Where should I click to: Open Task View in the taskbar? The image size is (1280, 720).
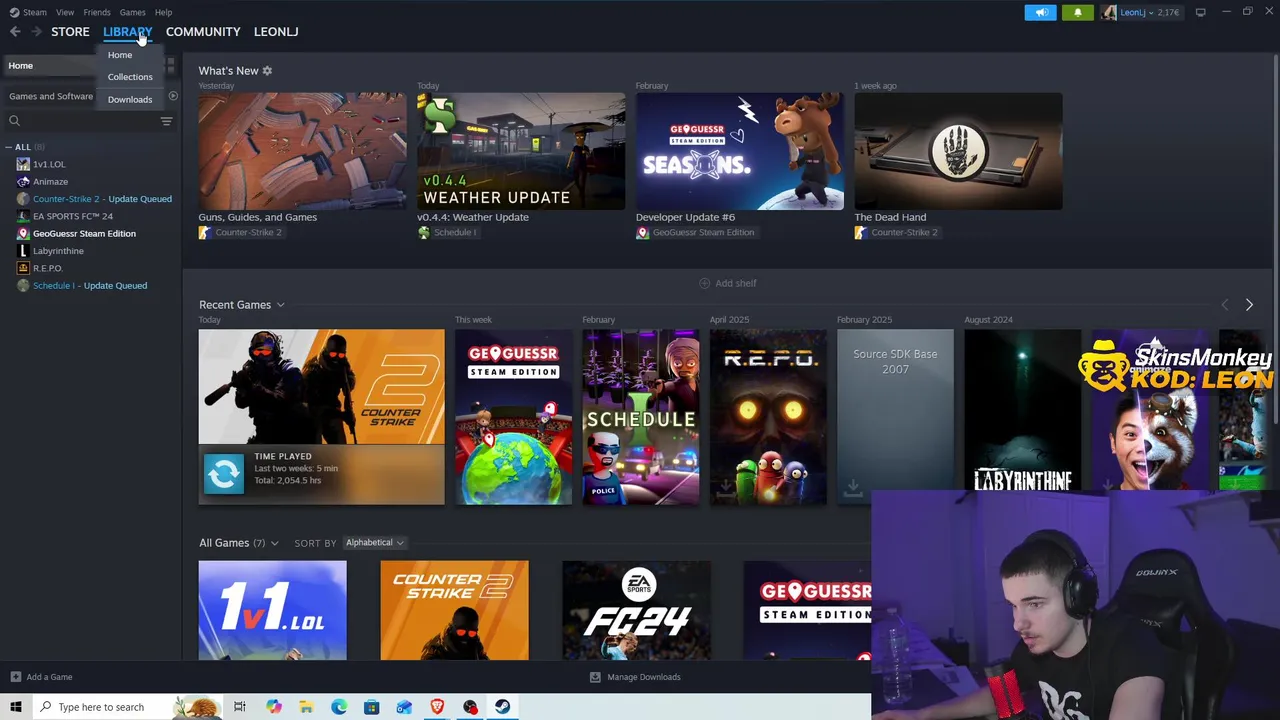[x=240, y=707]
